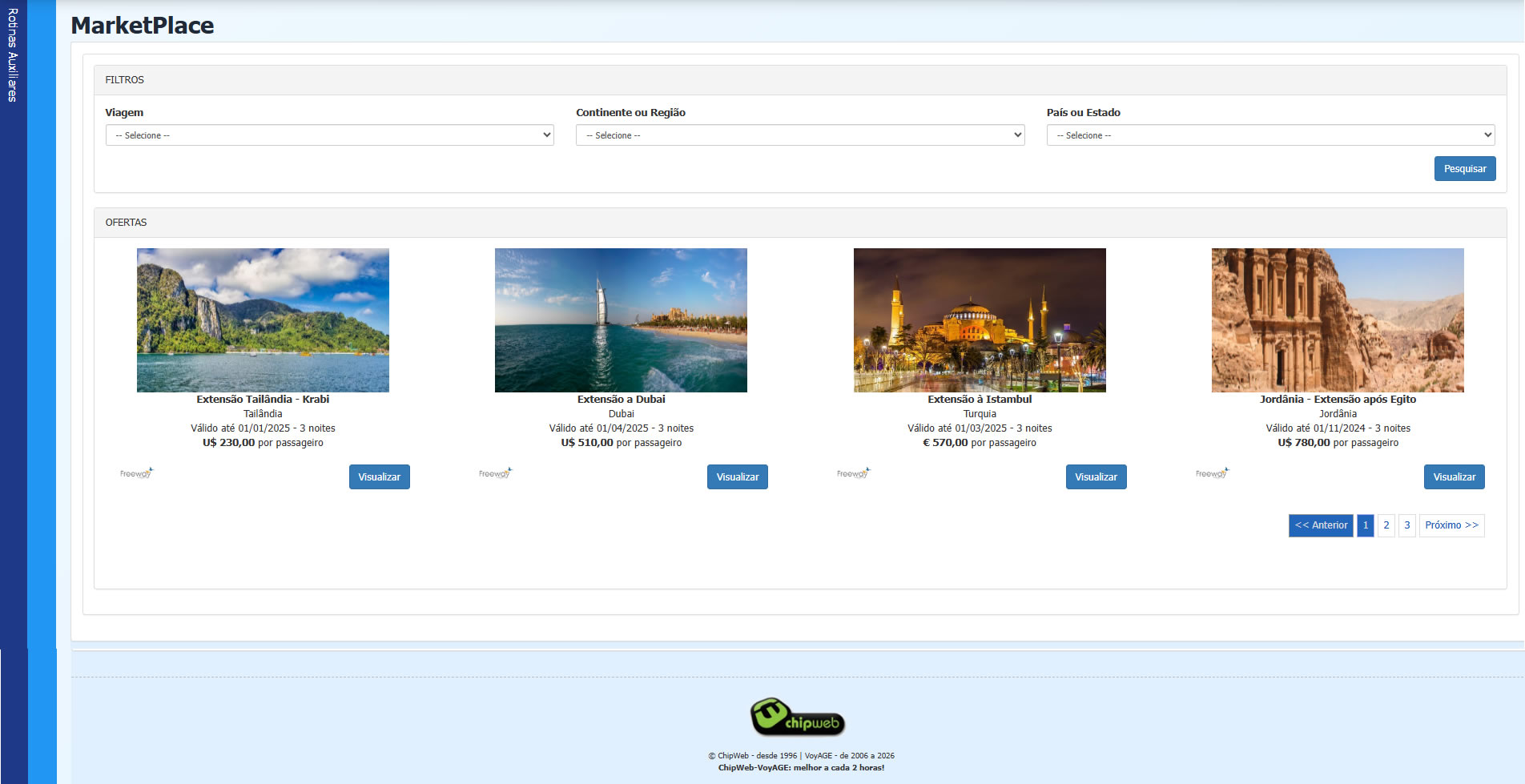
Task: Click Freeway logo under Jordânia offer
Action: tap(1212, 473)
